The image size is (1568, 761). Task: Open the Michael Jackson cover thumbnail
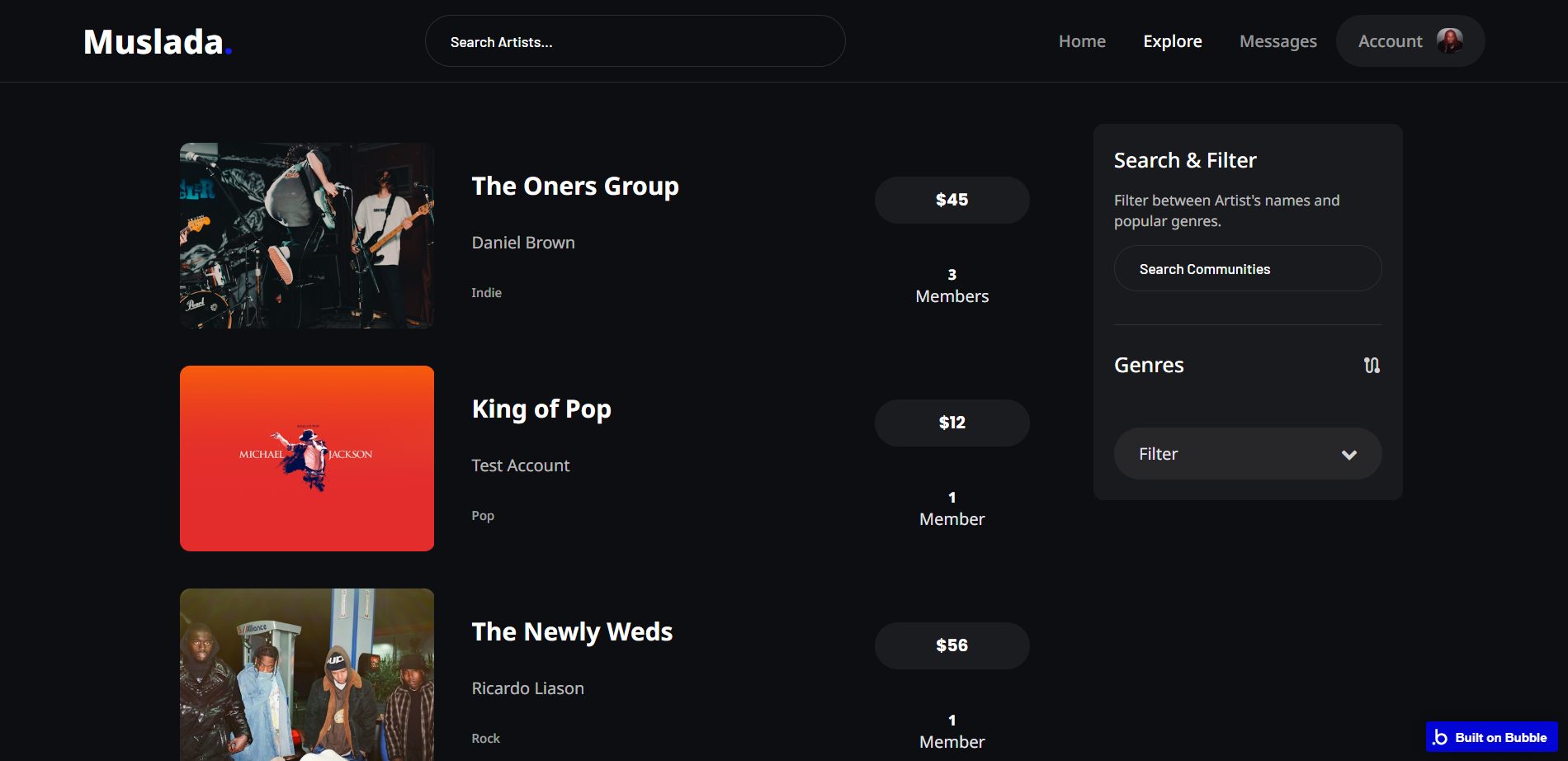tap(307, 458)
